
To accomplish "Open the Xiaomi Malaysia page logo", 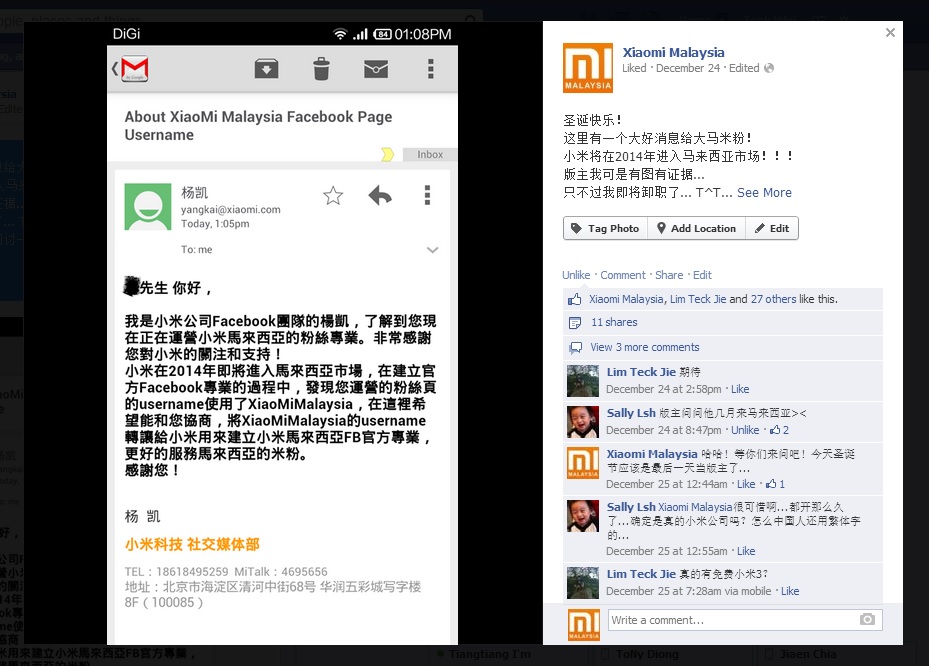I will point(588,68).
